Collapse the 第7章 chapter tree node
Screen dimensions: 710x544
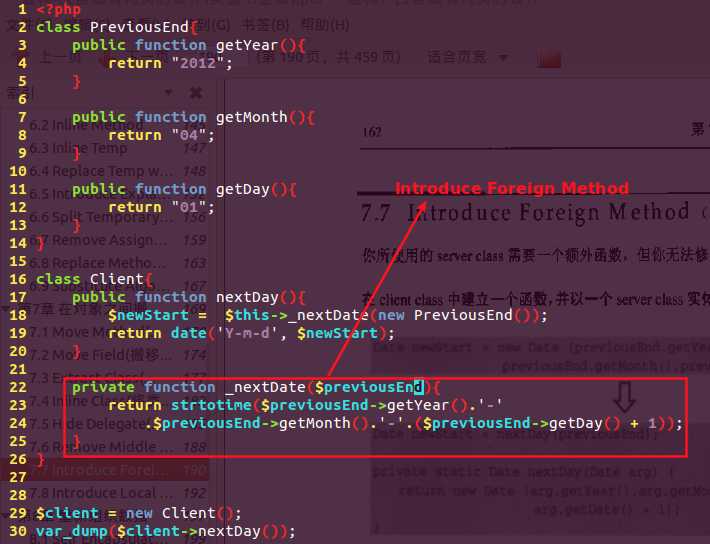pyautogui.click(x=5, y=309)
